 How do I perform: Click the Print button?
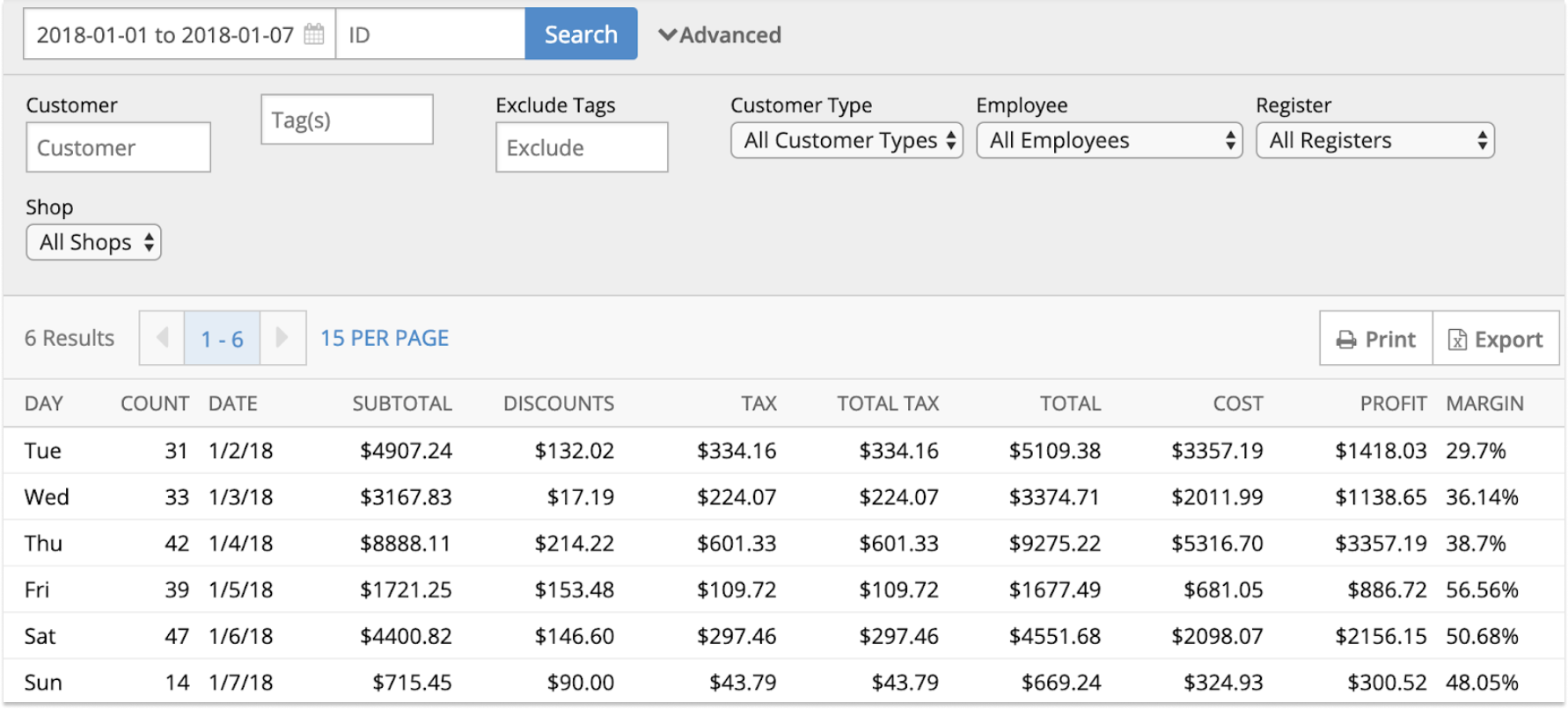[1376, 339]
